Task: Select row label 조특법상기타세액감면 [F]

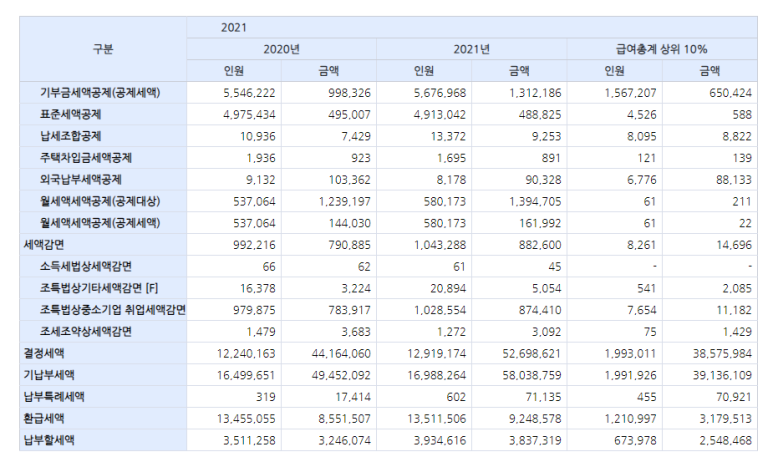Action: pyautogui.click(x=99, y=288)
